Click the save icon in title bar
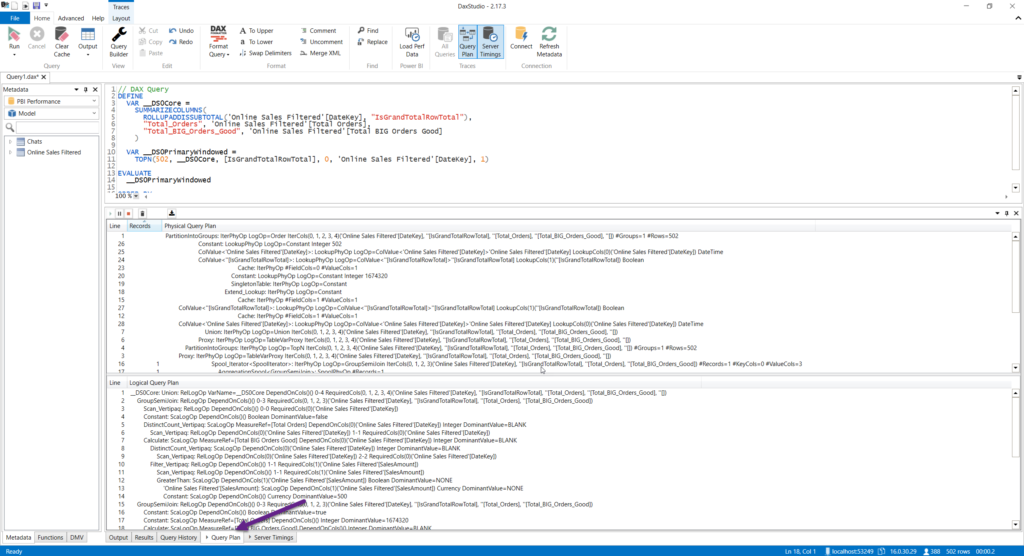The height and width of the screenshot is (556, 1024). (x=36, y=5)
